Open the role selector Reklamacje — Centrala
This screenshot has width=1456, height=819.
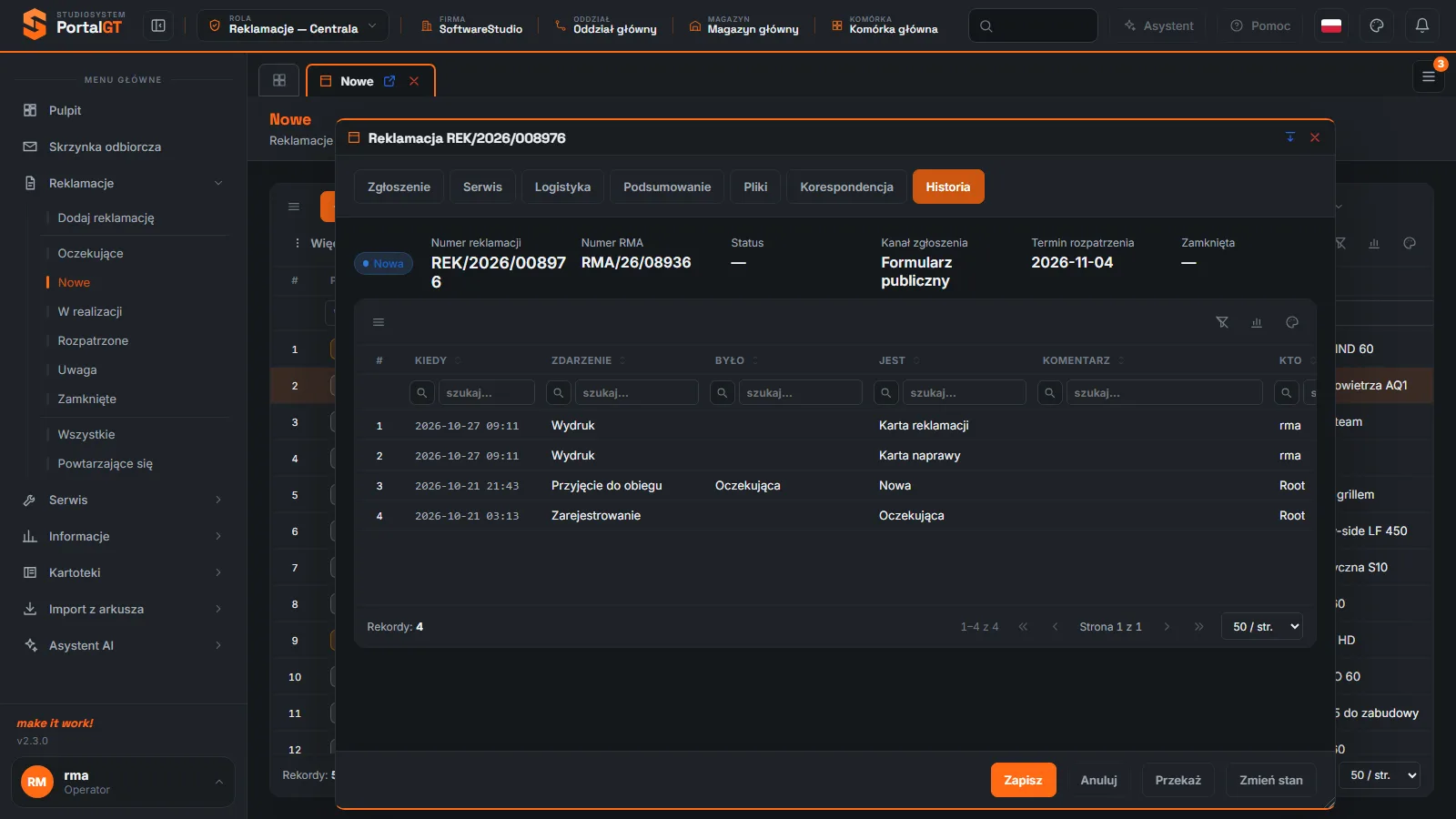click(293, 25)
